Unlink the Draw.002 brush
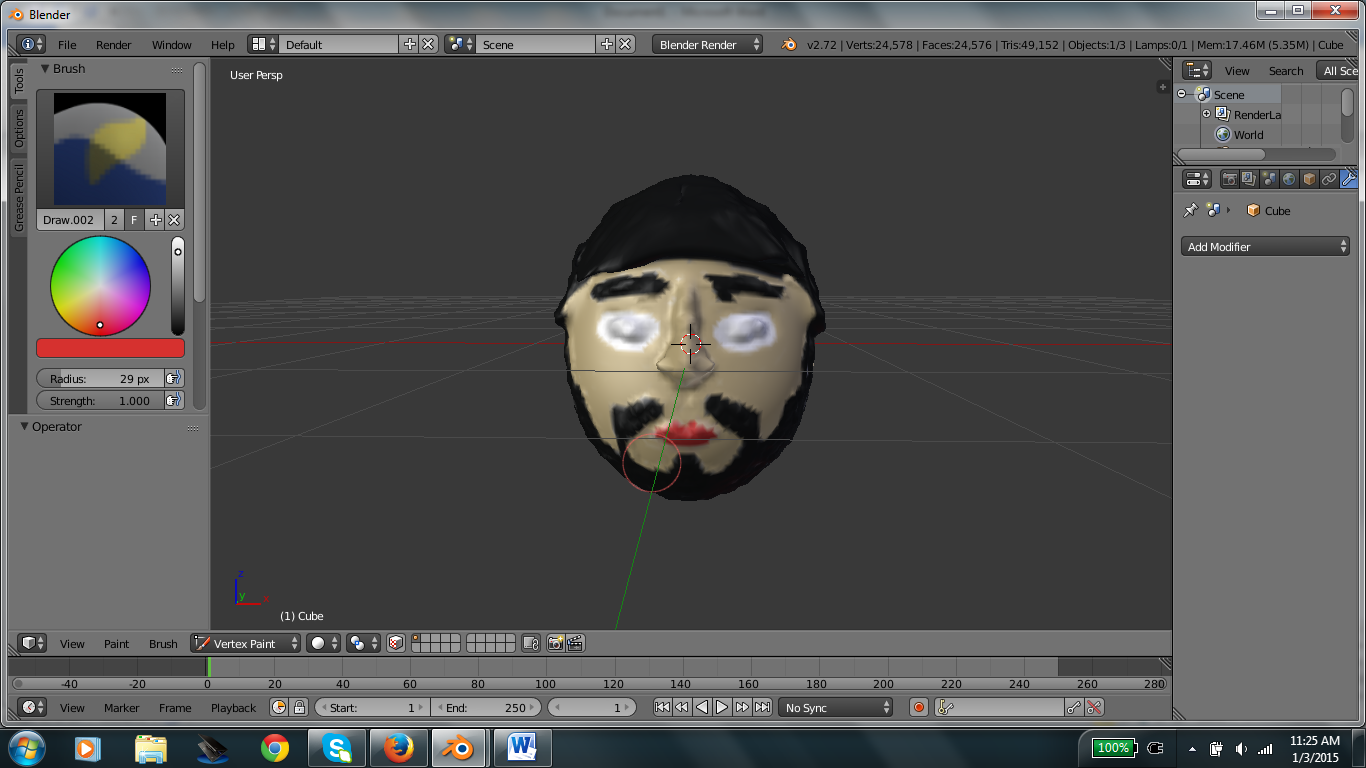The width and height of the screenshot is (1366, 768). point(174,220)
